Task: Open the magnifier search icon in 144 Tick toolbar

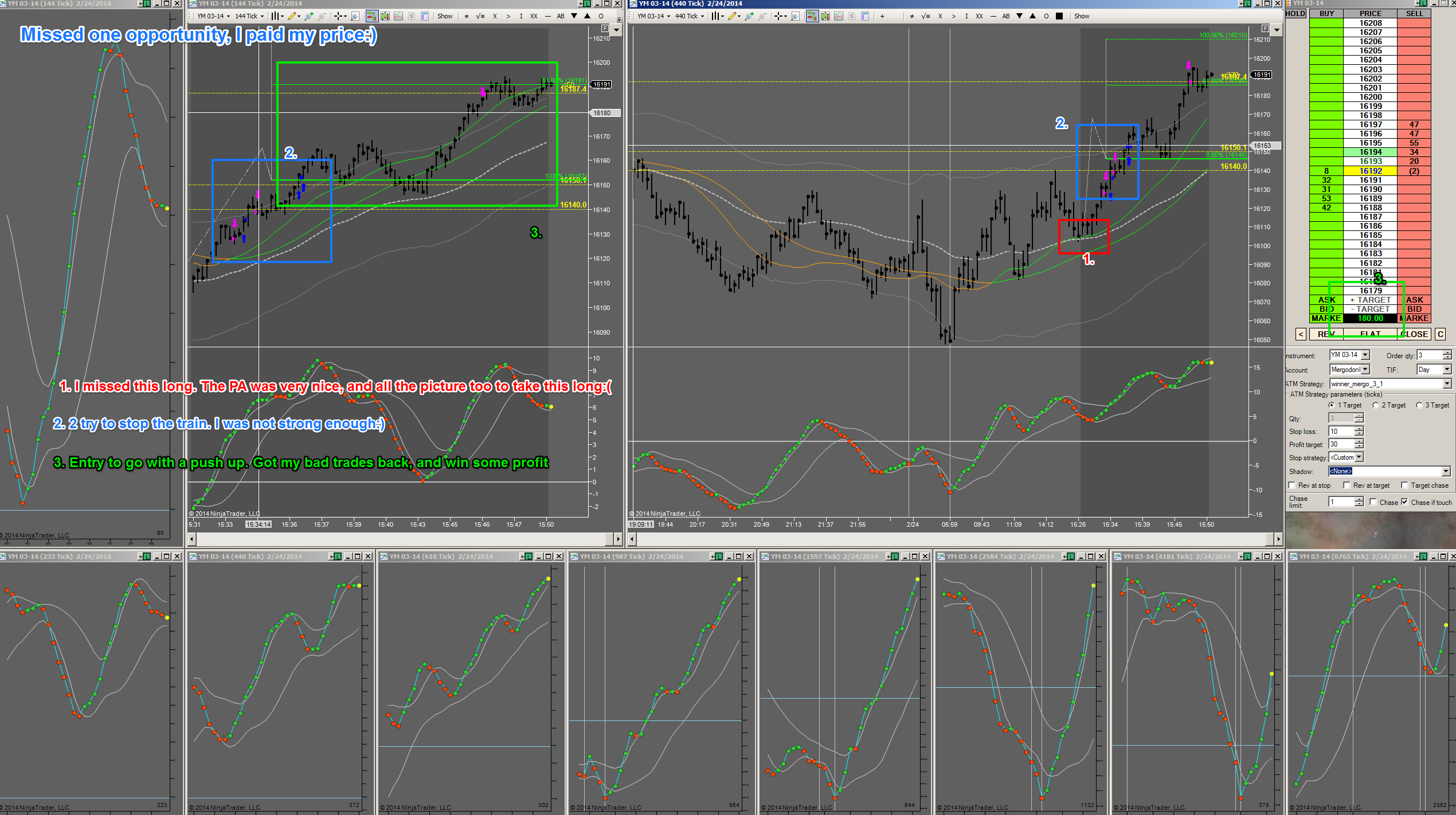Action: coord(355,16)
